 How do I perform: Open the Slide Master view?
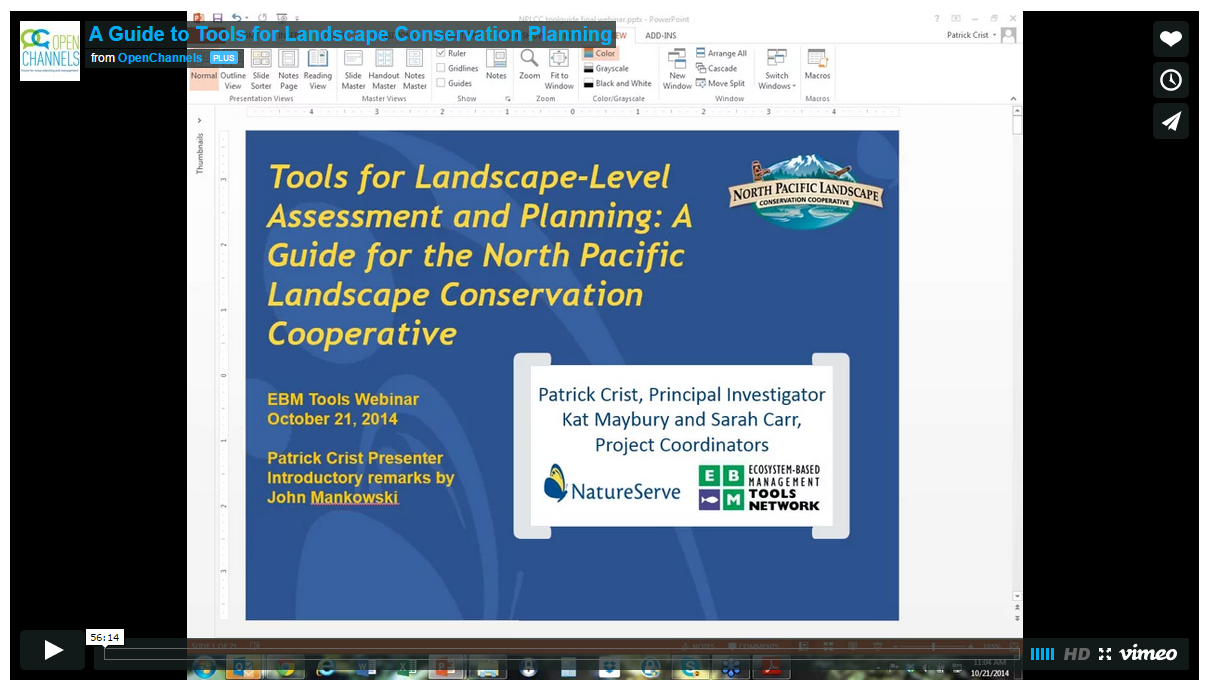353,68
